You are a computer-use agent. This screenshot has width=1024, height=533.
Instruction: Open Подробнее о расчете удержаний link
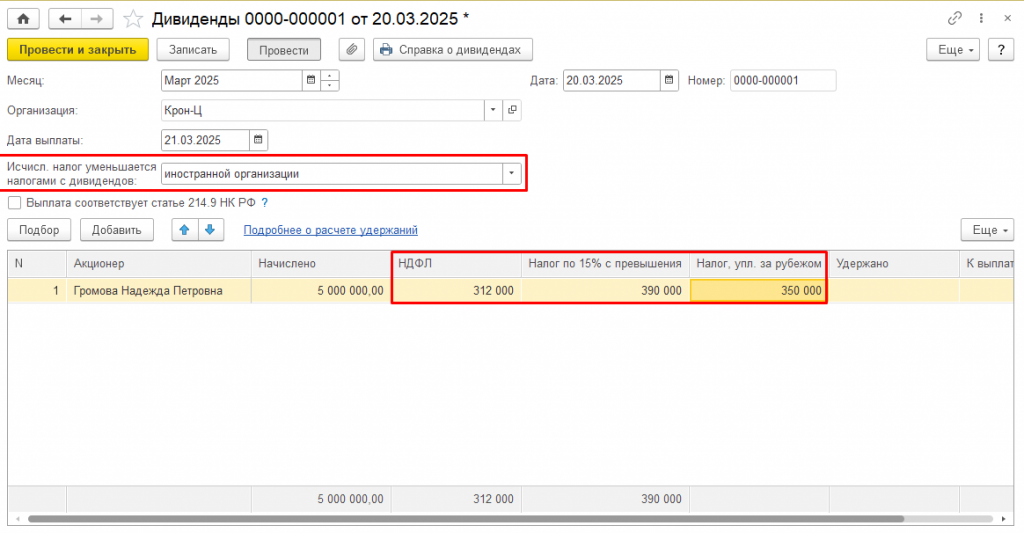click(330, 230)
